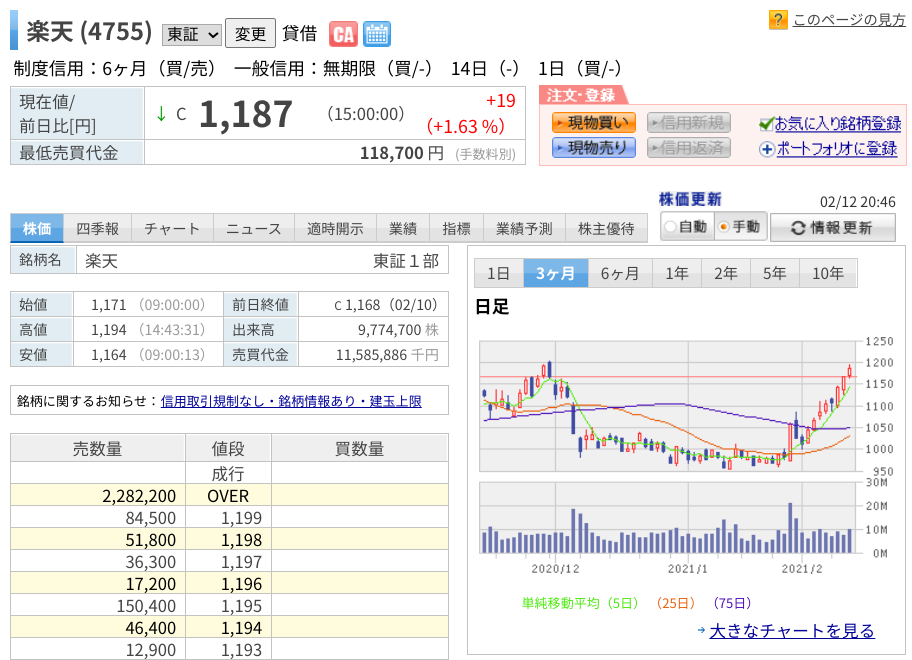Select the 3ヶ月 chart period tab
Screen dimensions: 912x660
click(x=555, y=273)
